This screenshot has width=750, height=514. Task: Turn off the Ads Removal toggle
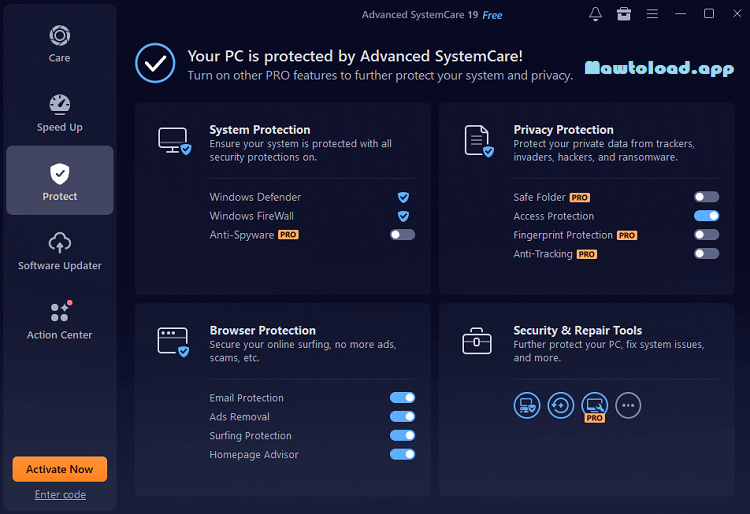point(402,416)
